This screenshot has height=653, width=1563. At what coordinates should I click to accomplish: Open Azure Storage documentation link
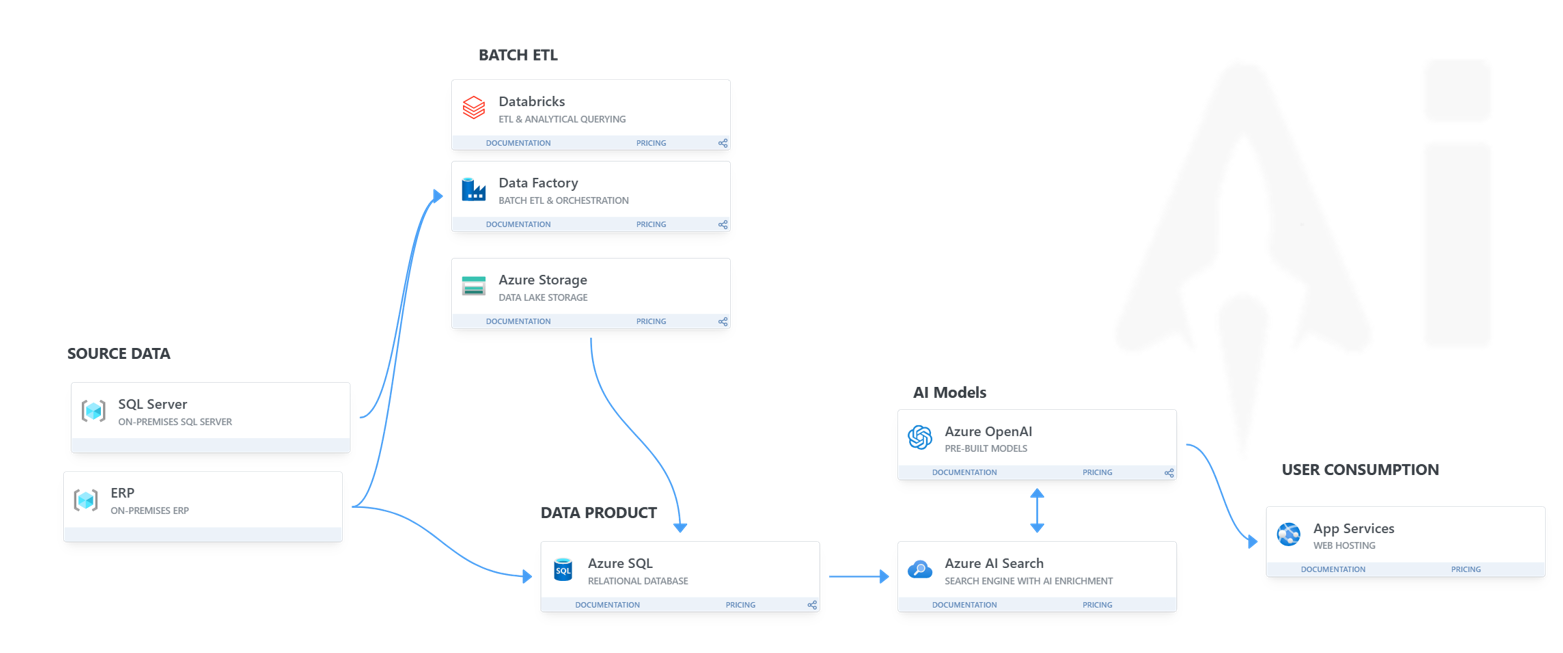point(518,322)
